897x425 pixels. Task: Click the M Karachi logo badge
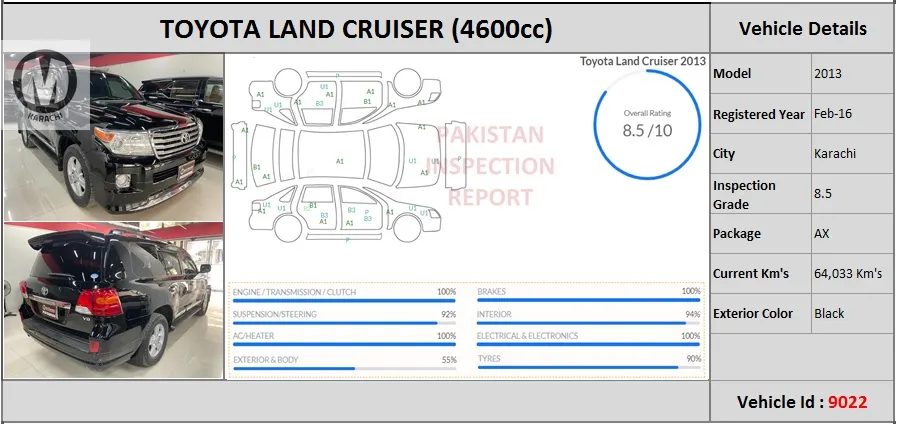45,85
